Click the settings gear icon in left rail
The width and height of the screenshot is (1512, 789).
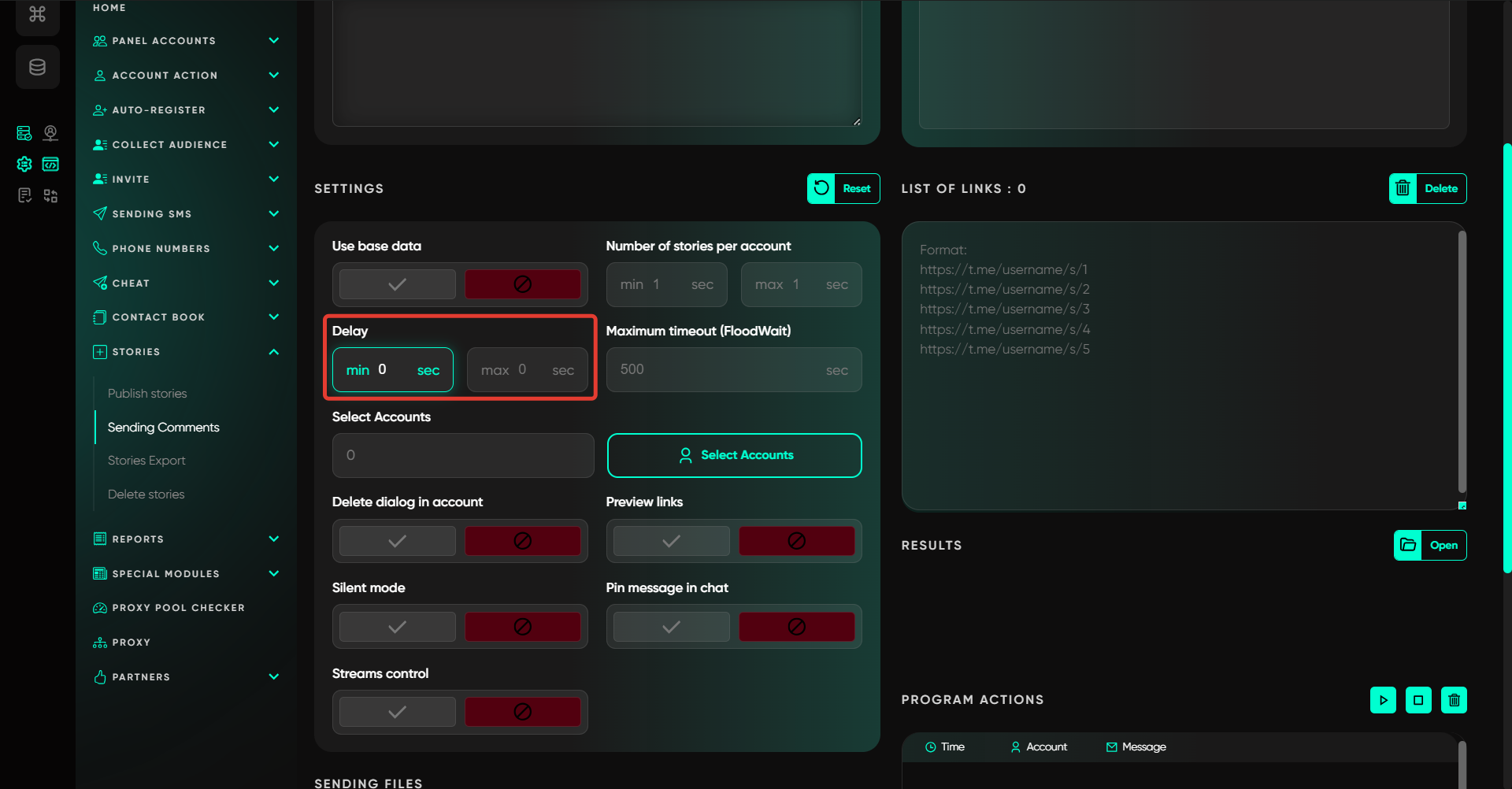(24, 164)
